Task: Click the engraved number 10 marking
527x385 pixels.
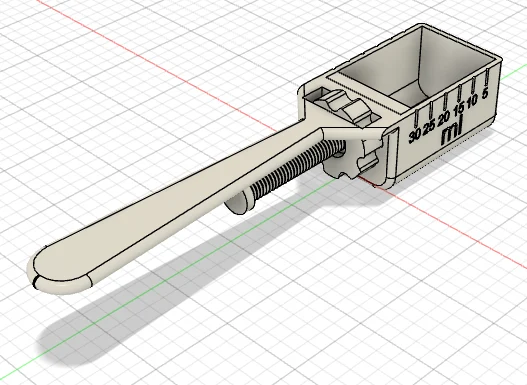Action: [472, 100]
